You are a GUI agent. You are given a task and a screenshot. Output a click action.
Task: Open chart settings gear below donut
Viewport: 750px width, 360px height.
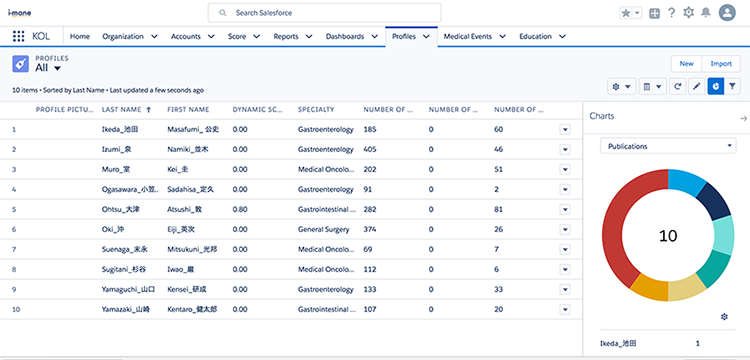click(724, 316)
